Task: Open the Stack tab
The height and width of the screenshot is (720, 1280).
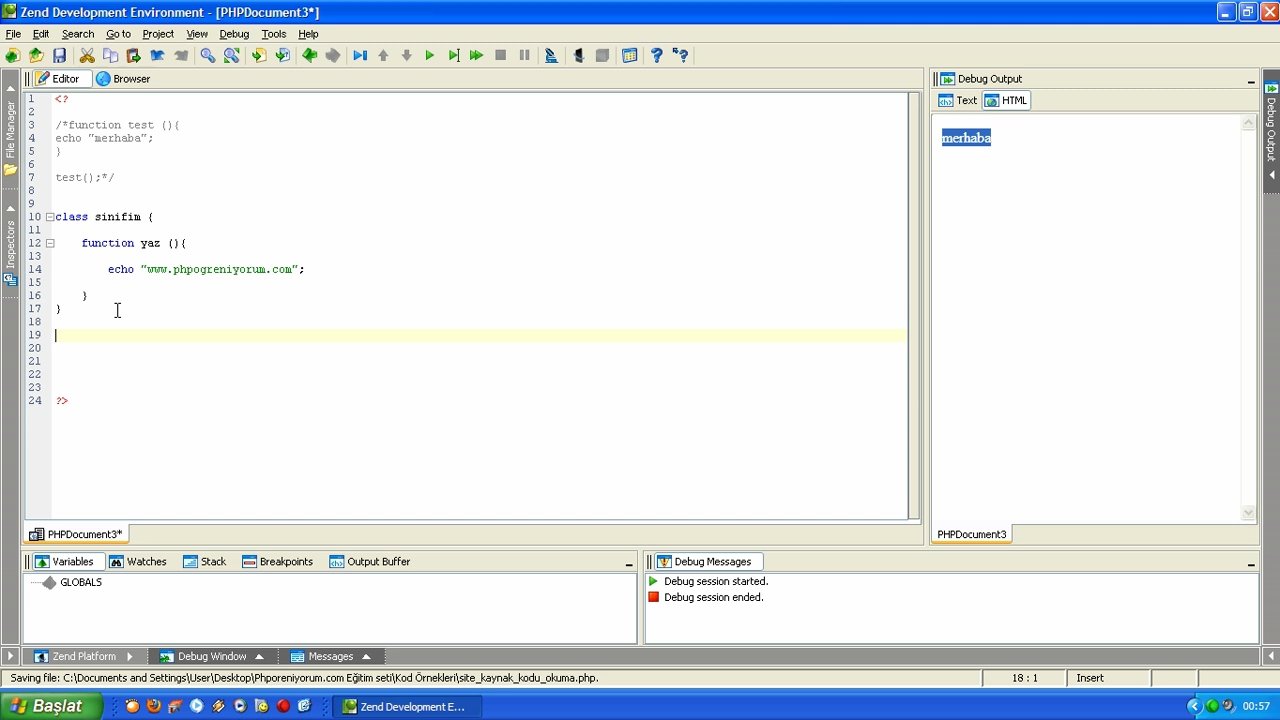Action: 204,562
